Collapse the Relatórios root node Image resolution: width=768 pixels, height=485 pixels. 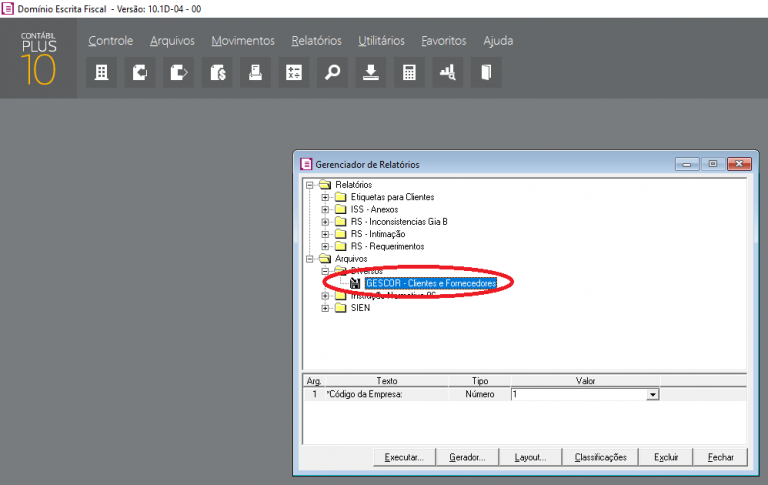(x=311, y=185)
